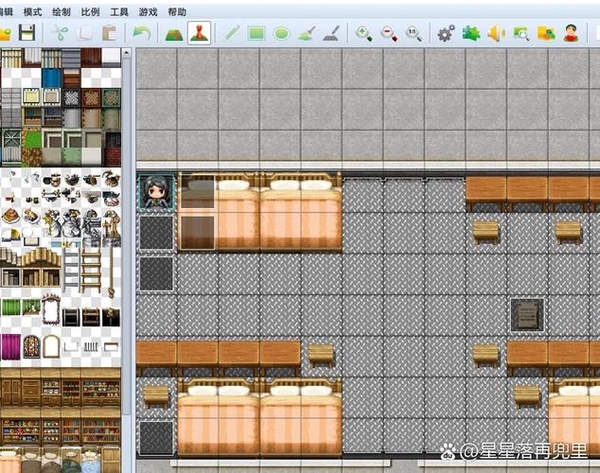This screenshot has height=473, width=600.
Task: Open the 绘制 menu
Action: click(x=61, y=12)
